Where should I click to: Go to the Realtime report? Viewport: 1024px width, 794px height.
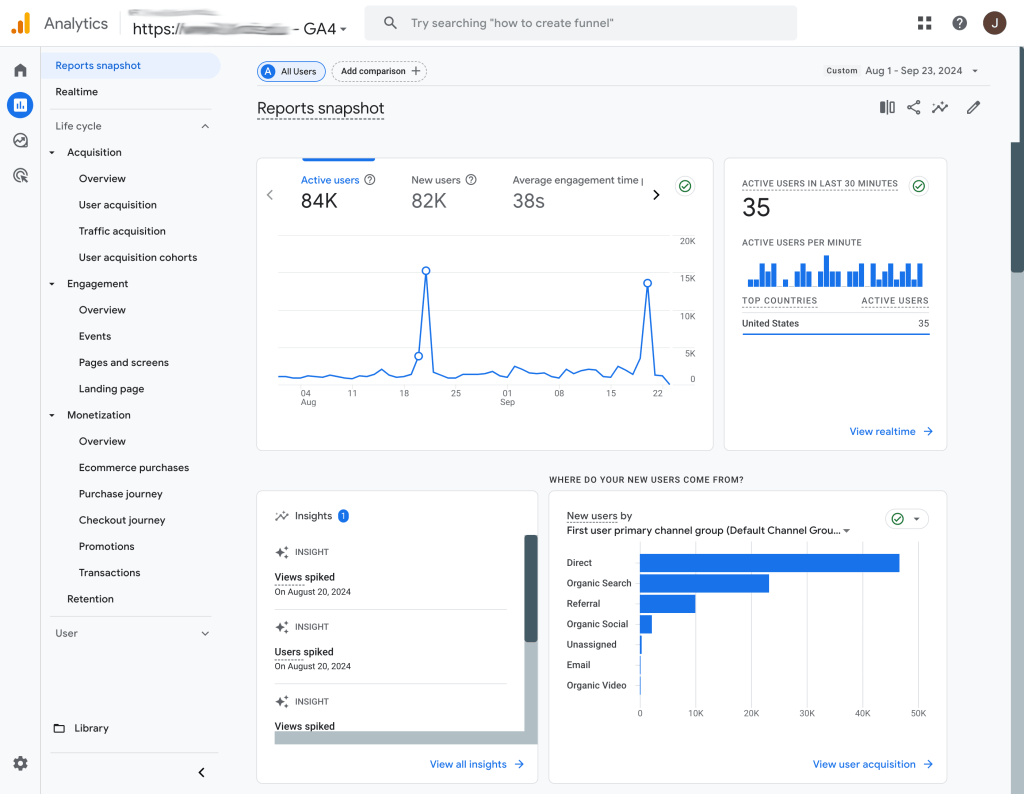pos(77,91)
